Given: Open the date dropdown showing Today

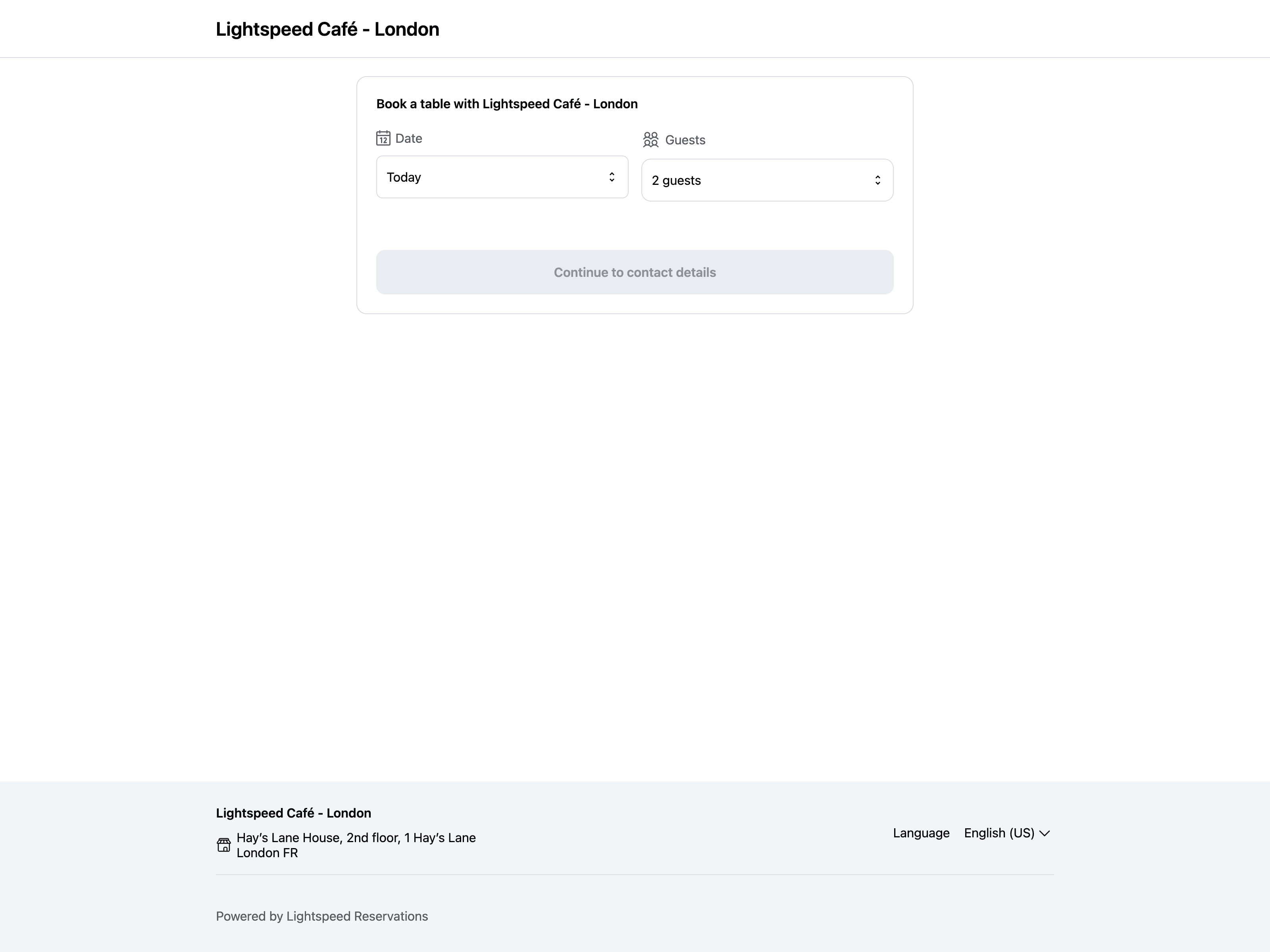Looking at the screenshot, I should coord(502,177).
